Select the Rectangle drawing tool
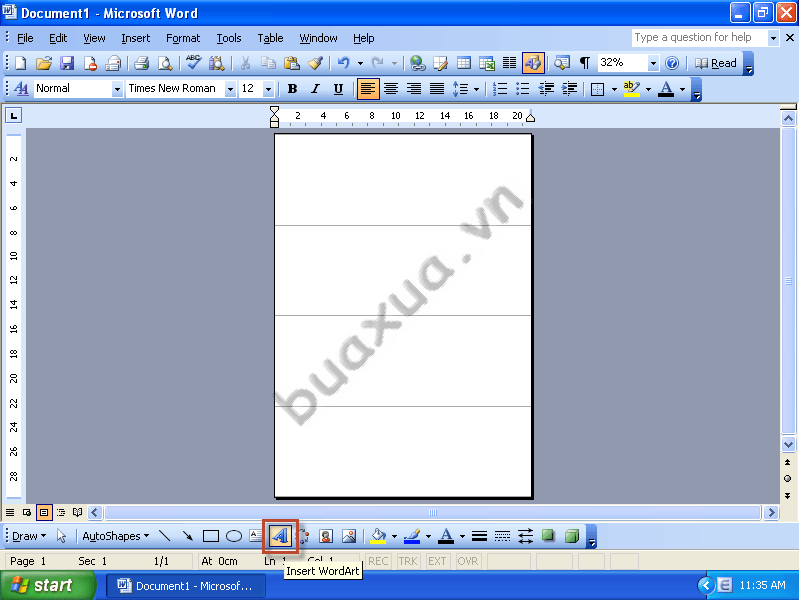 tap(211, 536)
